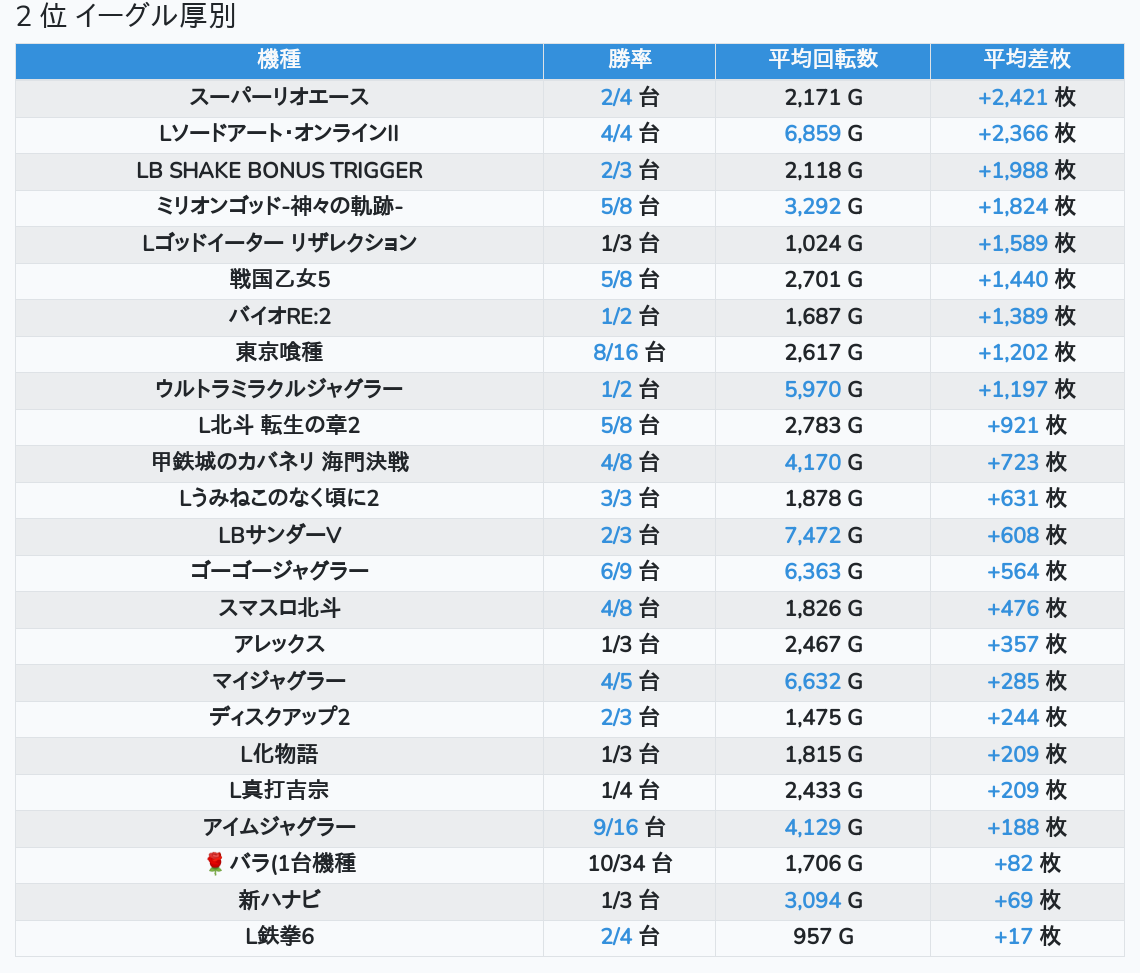Click the 4,129 G average spins value

tap(823, 828)
